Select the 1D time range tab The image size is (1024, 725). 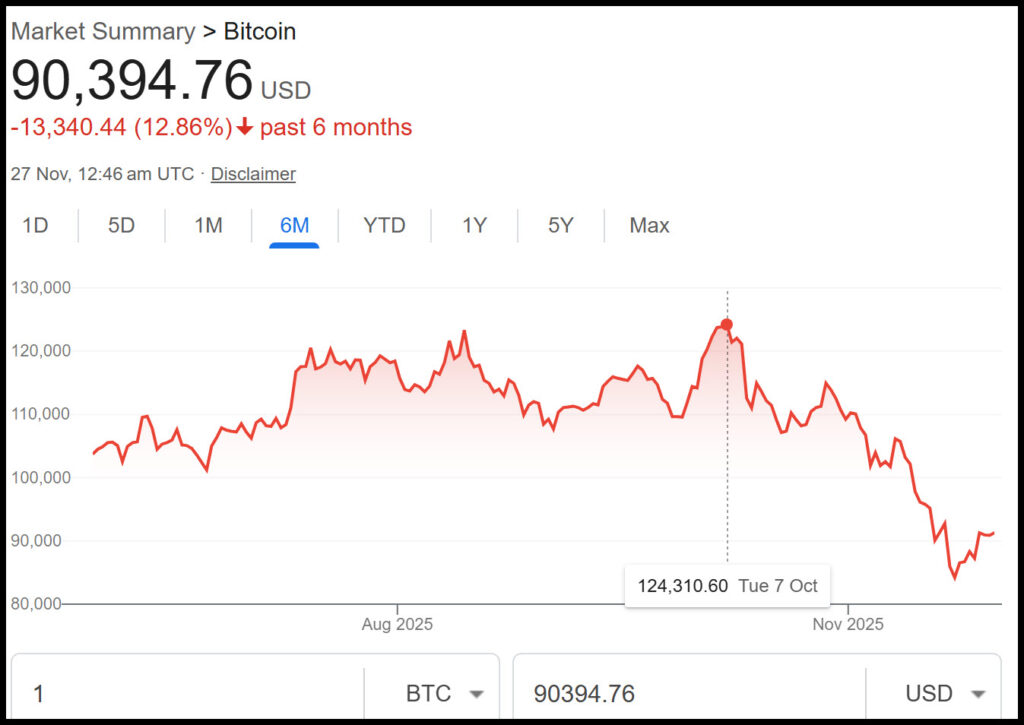[x=35, y=225]
